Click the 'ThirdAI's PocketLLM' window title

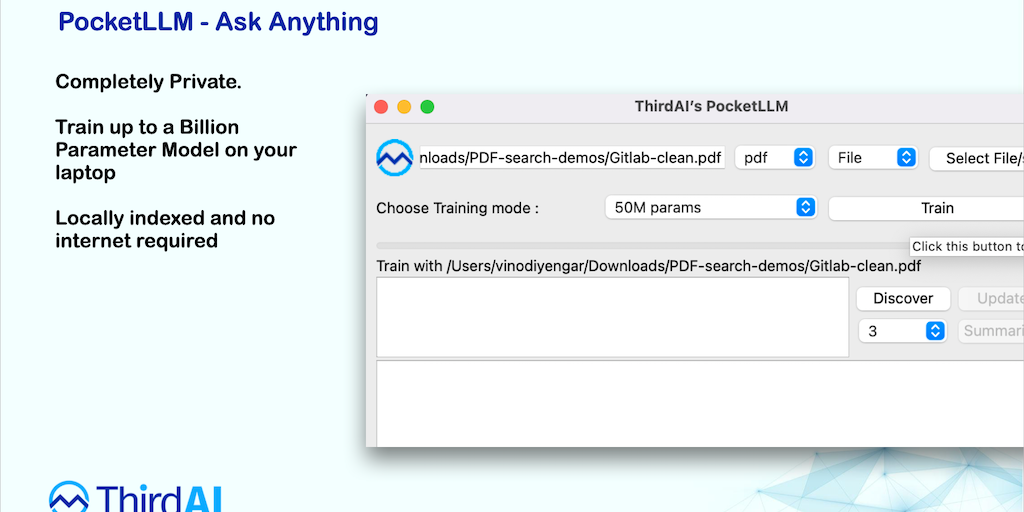tap(711, 106)
